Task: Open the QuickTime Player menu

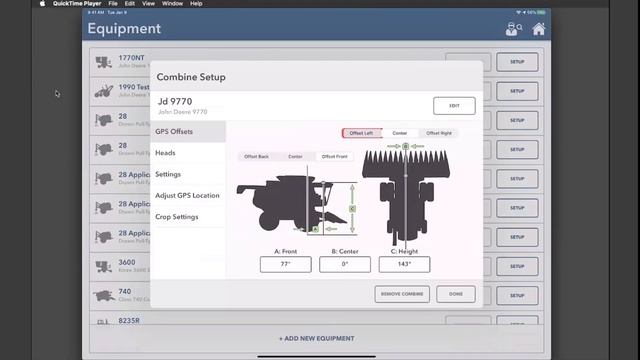Action: pos(77,4)
